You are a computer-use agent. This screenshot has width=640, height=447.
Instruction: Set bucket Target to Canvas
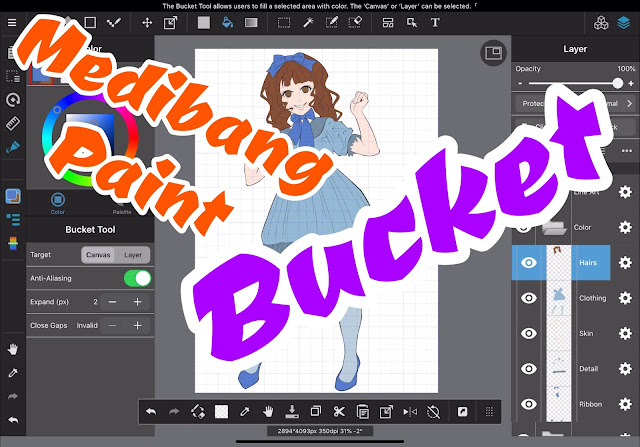pos(98,255)
